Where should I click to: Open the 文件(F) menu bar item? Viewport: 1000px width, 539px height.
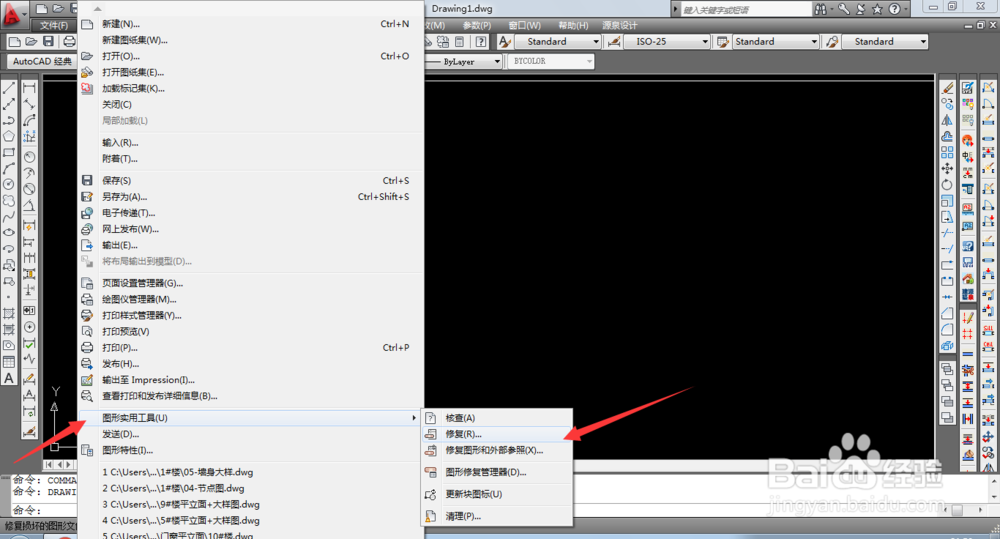[54, 26]
